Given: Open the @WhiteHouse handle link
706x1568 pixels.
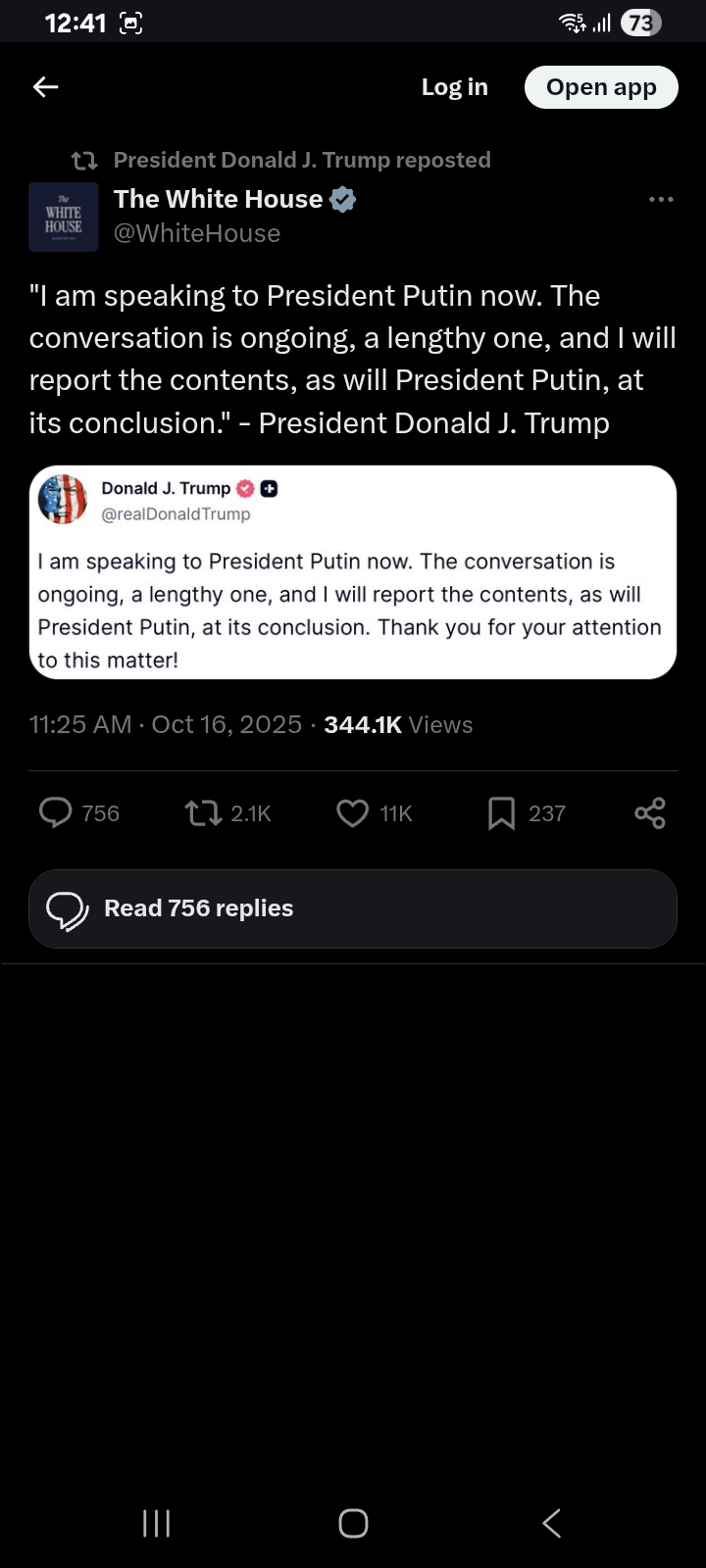Looking at the screenshot, I should pos(197,233).
